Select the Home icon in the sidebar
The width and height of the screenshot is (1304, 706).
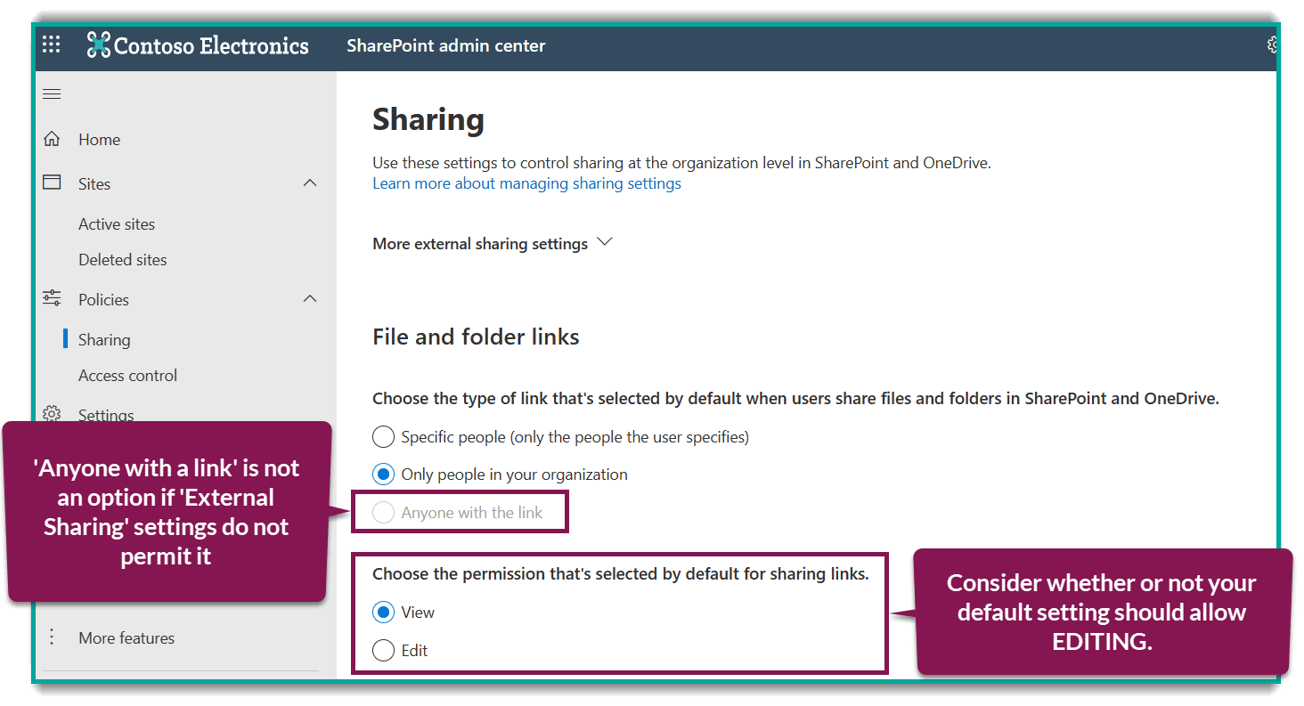51,138
